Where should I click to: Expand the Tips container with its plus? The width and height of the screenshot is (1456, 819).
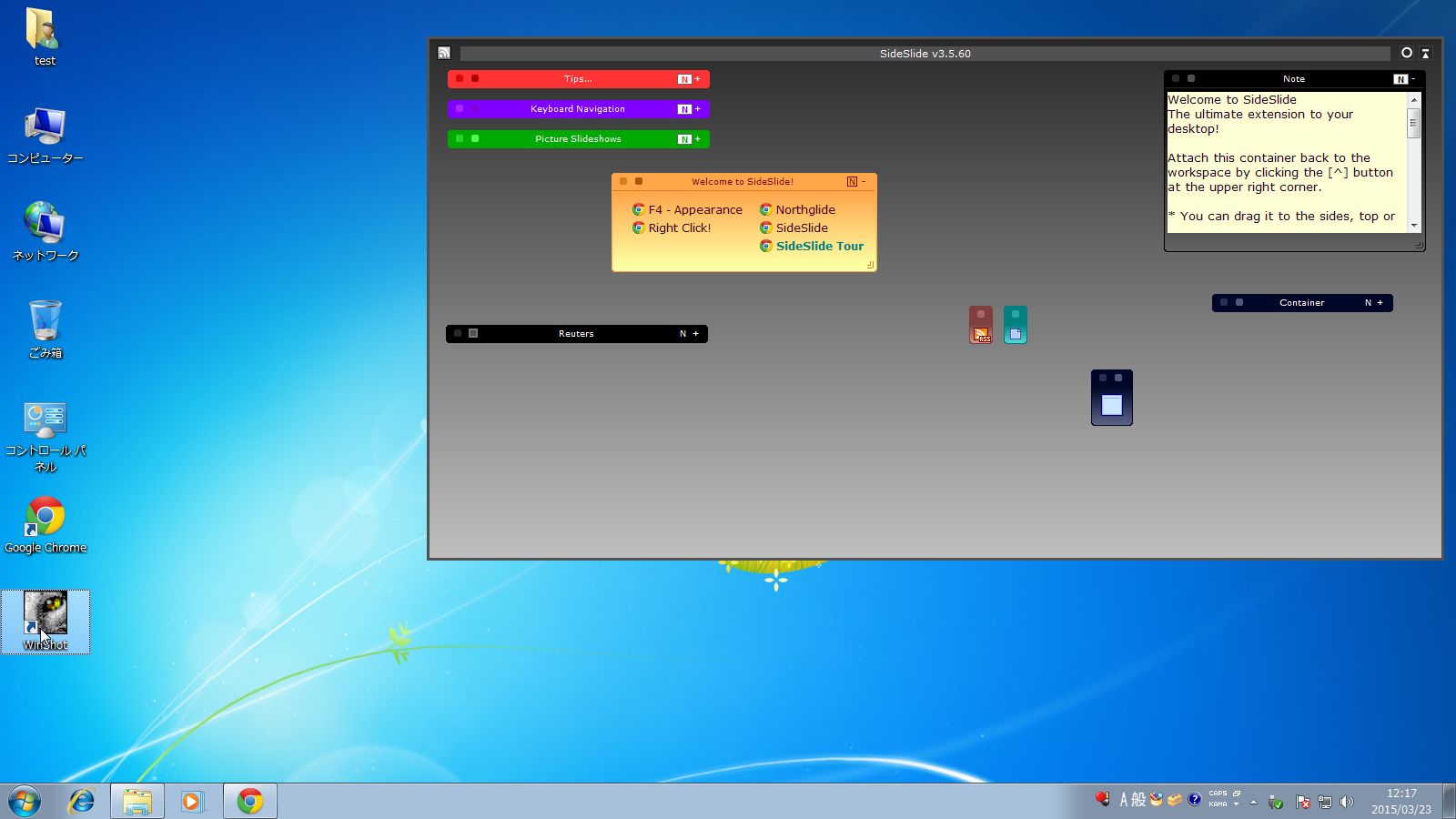pos(698,79)
